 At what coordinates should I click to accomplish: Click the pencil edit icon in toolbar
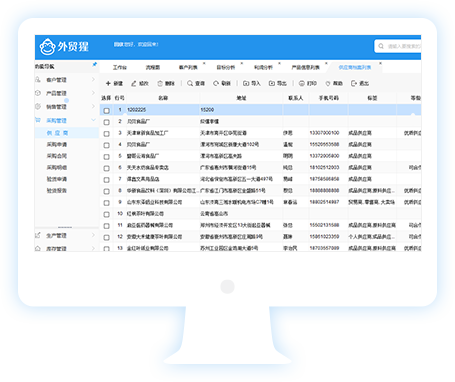pos(134,83)
